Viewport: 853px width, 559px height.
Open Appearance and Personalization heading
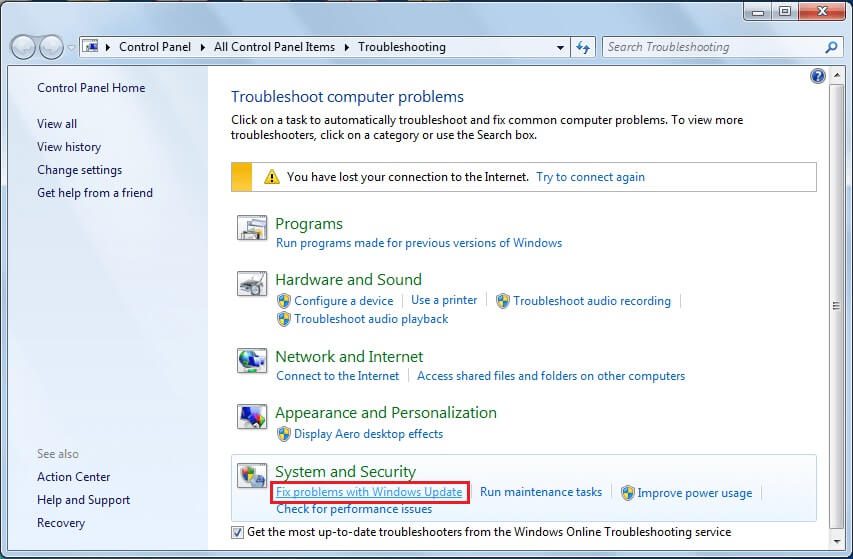pyautogui.click(x=386, y=413)
